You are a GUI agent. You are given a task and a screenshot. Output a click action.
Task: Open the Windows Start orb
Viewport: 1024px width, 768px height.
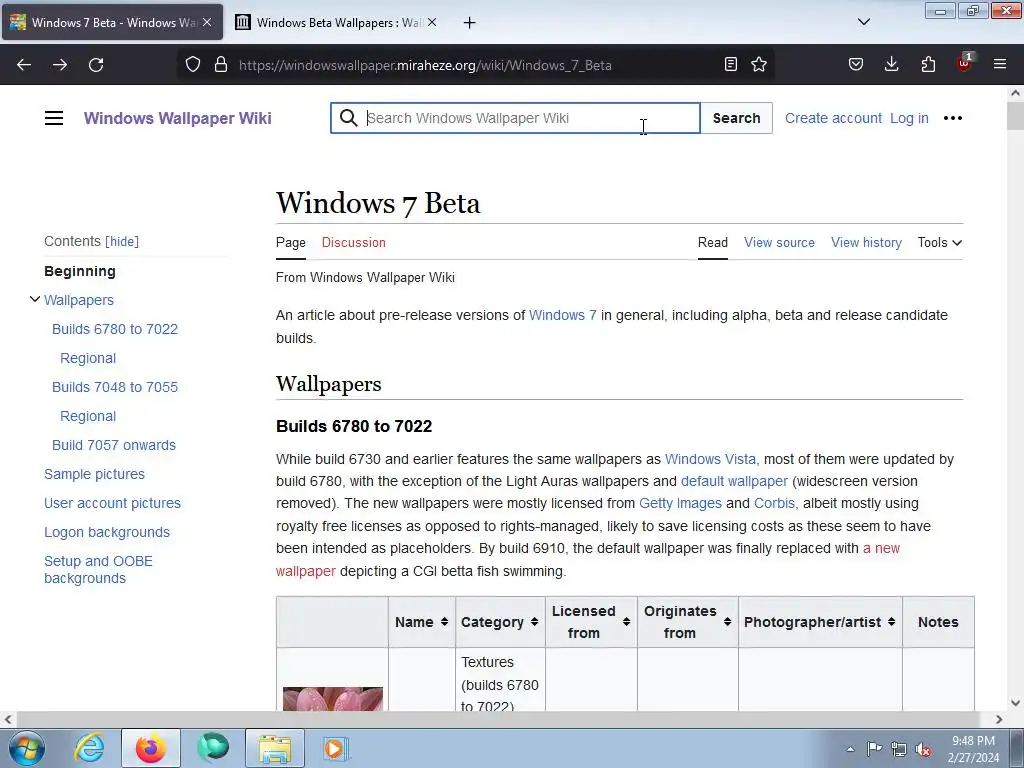(x=26, y=748)
